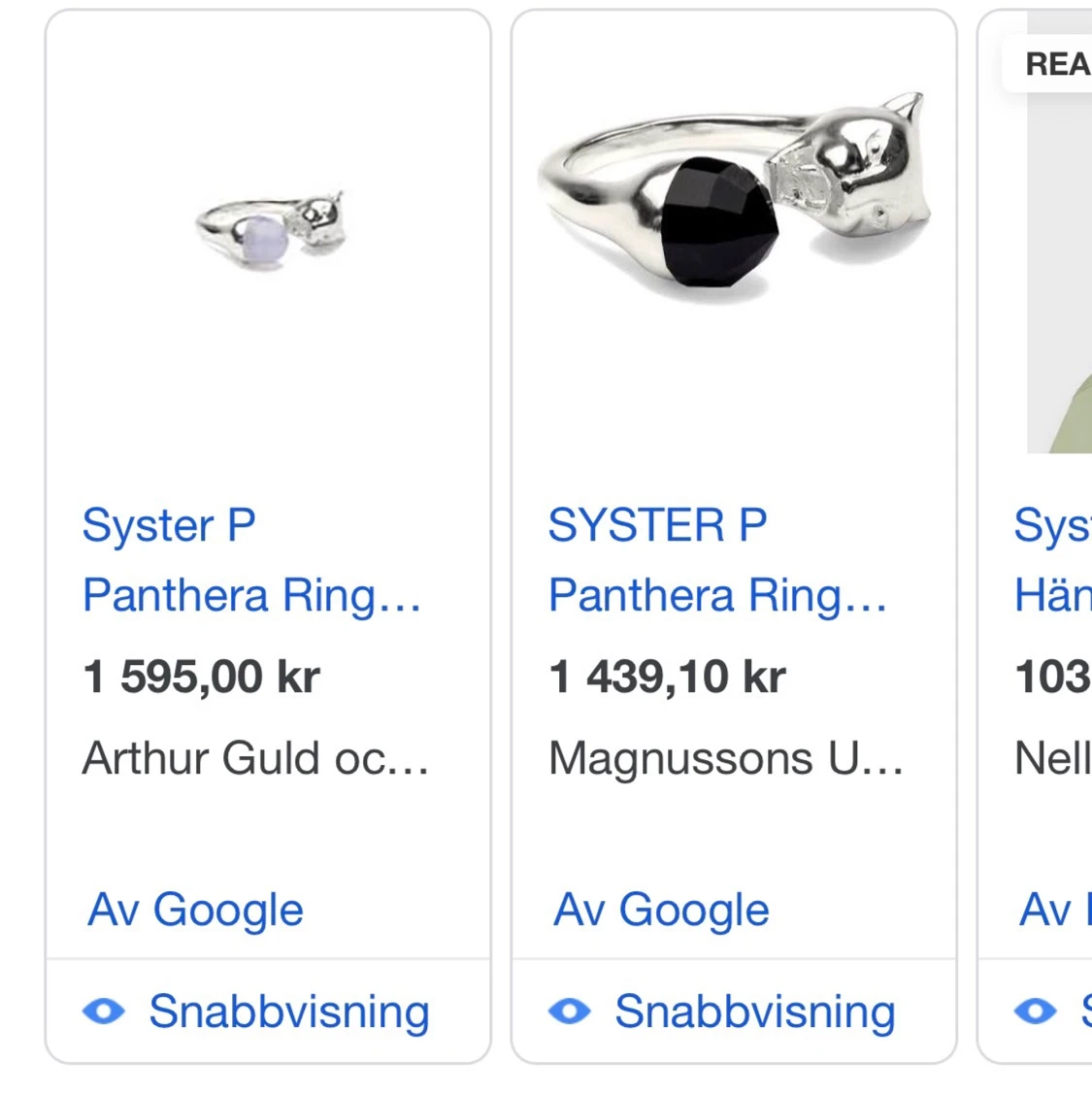Open SYSTER P Panthera Ring link on second card
The height and width of the screenshot is (1093, 1092).
point(716,558)
